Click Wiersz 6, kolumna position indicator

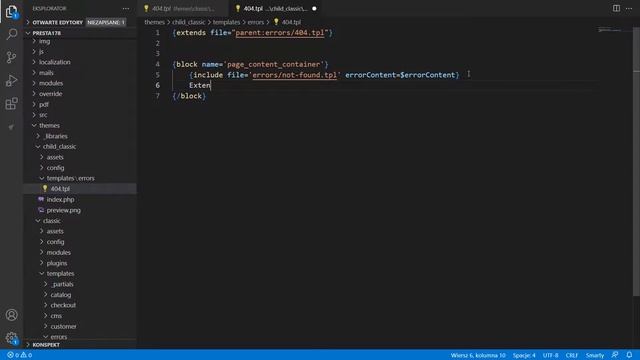[478, 355]
